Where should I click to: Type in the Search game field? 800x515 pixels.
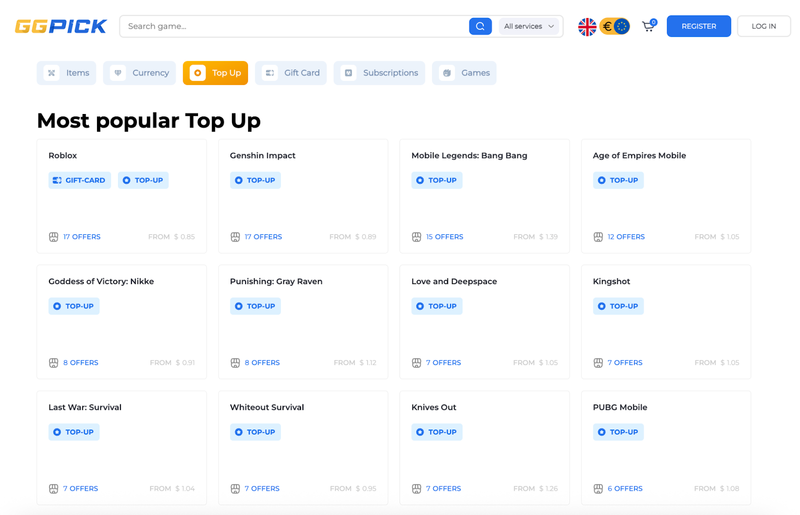click(295, 26)
